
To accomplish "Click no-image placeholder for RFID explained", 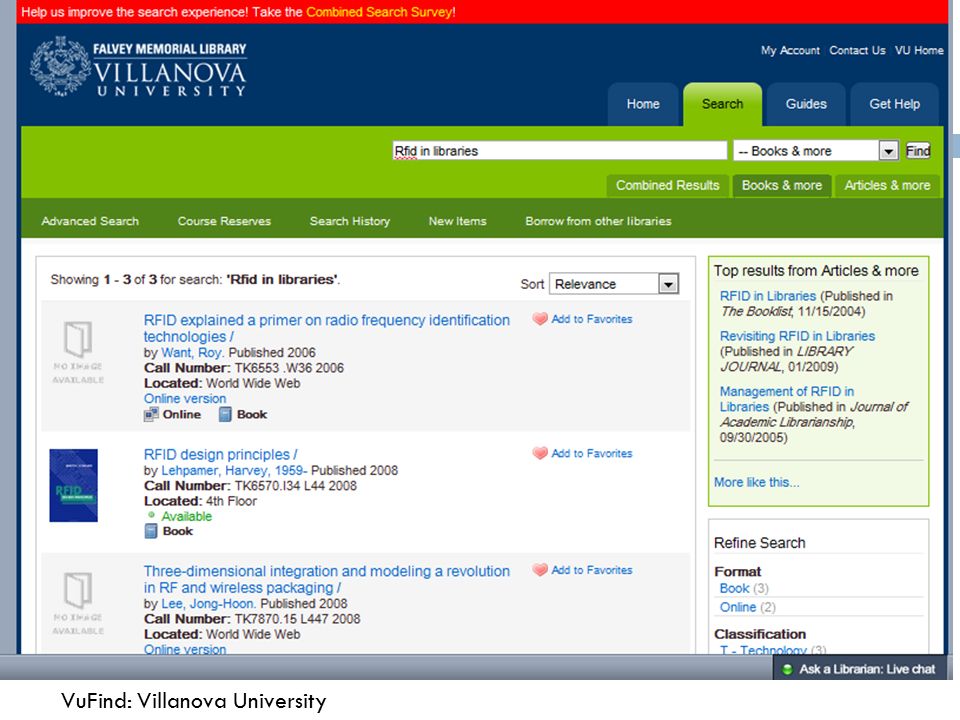I will (78, 353).
